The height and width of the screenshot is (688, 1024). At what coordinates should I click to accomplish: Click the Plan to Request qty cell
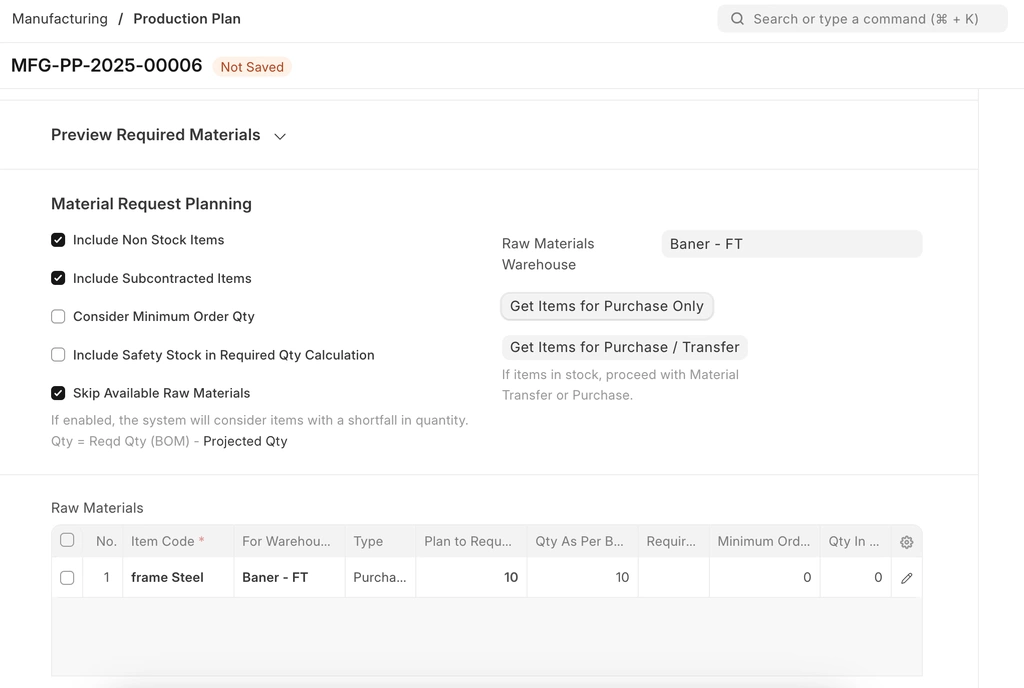tap(471, 578)
